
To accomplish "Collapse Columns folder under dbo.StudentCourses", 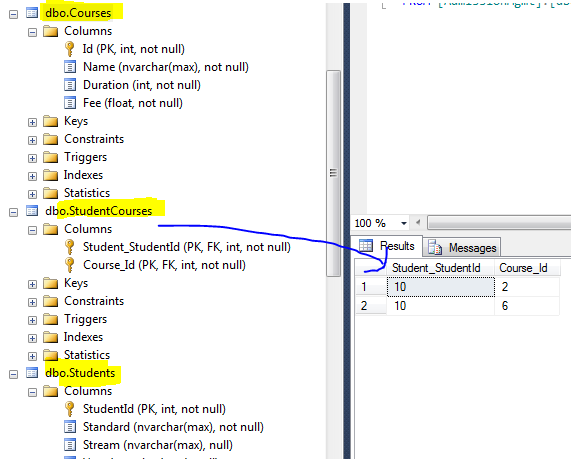I will click(x=32, y=230).
